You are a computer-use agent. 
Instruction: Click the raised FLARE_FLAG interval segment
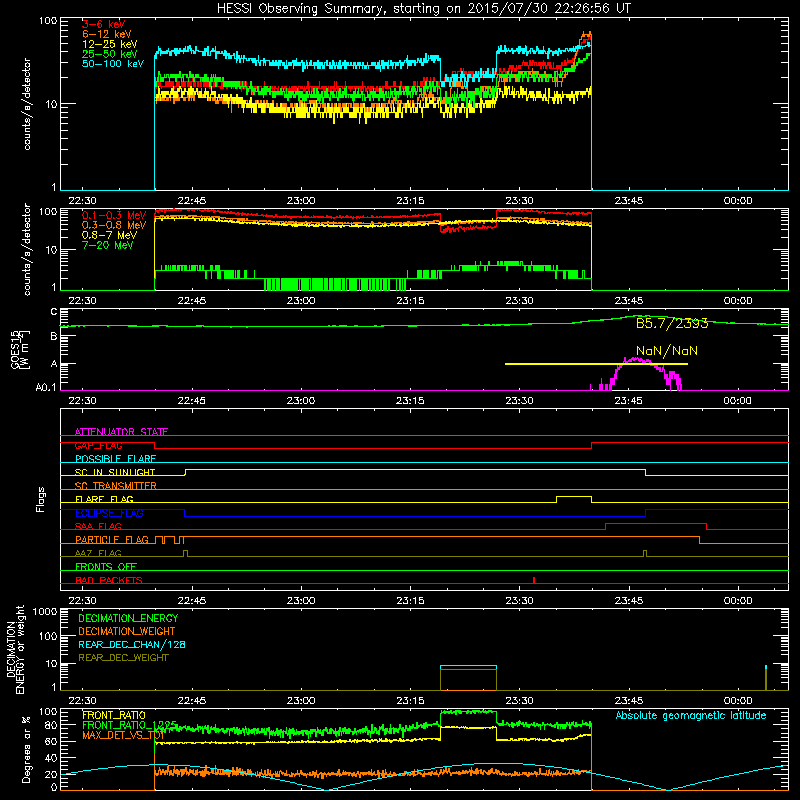(x=573, y=496)
